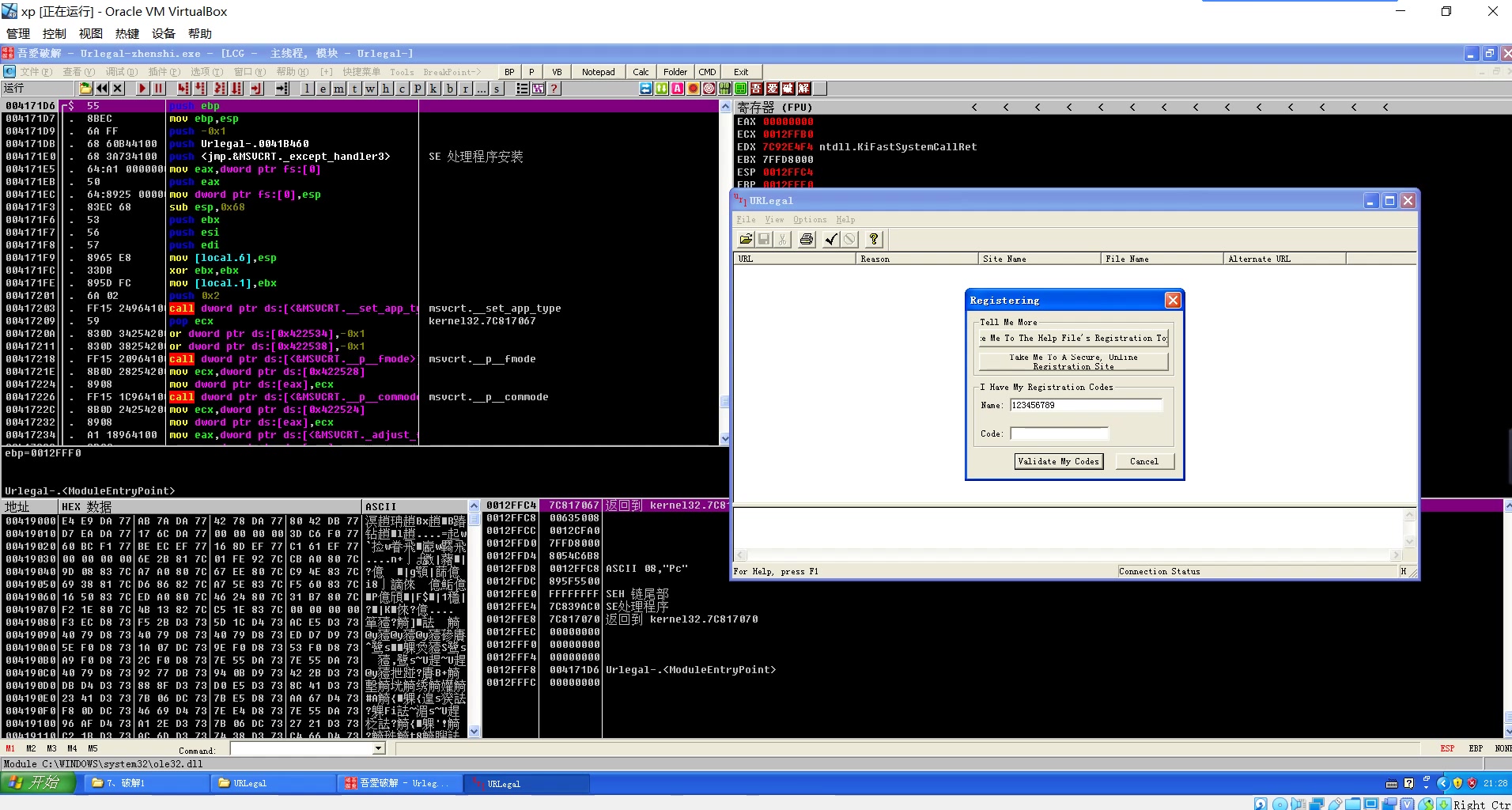Click the checkmark validate icon in URLegal
The width and height of the screenshot is (1512, 810).
(x=831, y=239)
